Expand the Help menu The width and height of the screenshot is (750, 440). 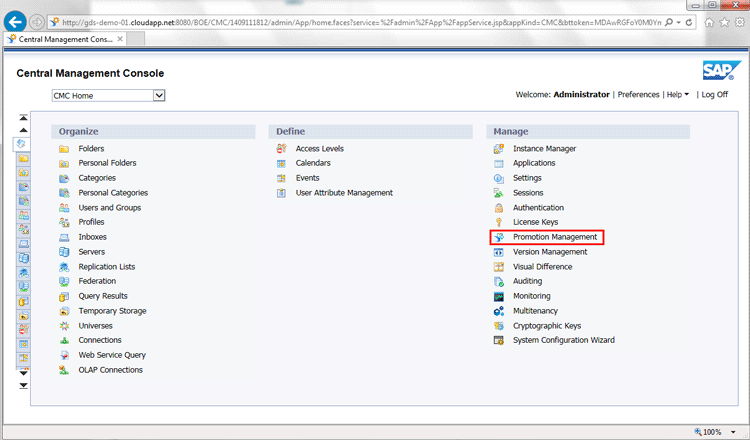(678, 95)
